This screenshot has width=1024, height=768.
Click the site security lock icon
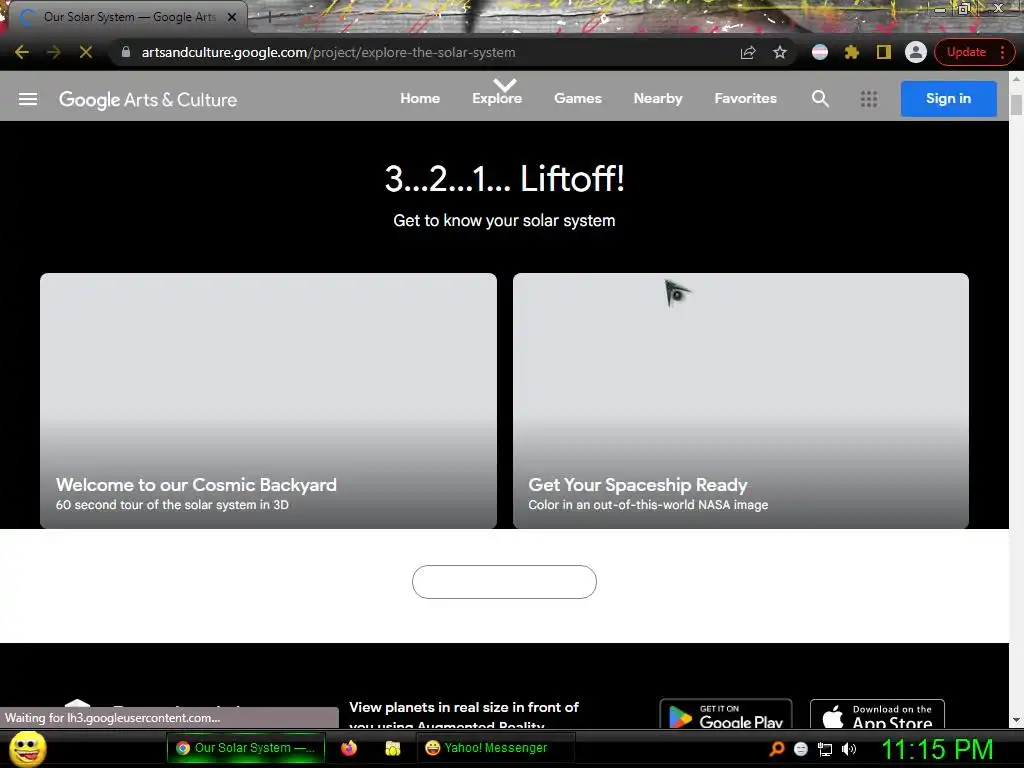point(126,52)
